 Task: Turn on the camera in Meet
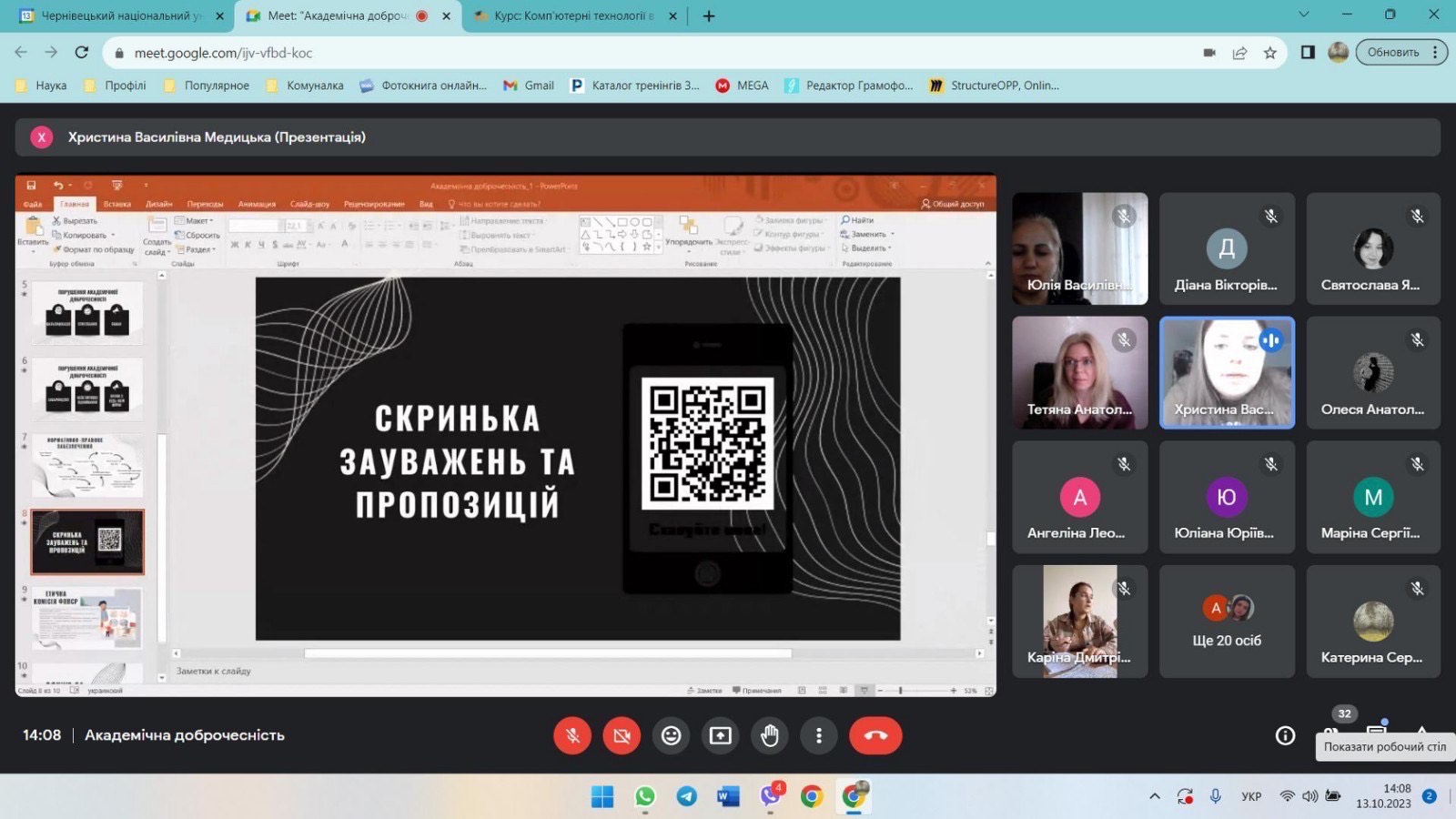pos(622,735)
